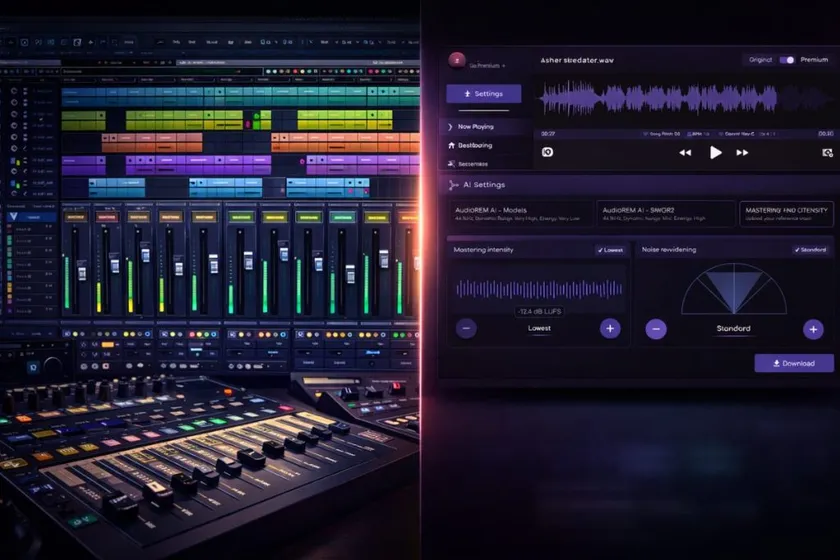Screen dimensions: 840x560
Task: Click the semicircular stereo width dial
Action: click(733, 288)
